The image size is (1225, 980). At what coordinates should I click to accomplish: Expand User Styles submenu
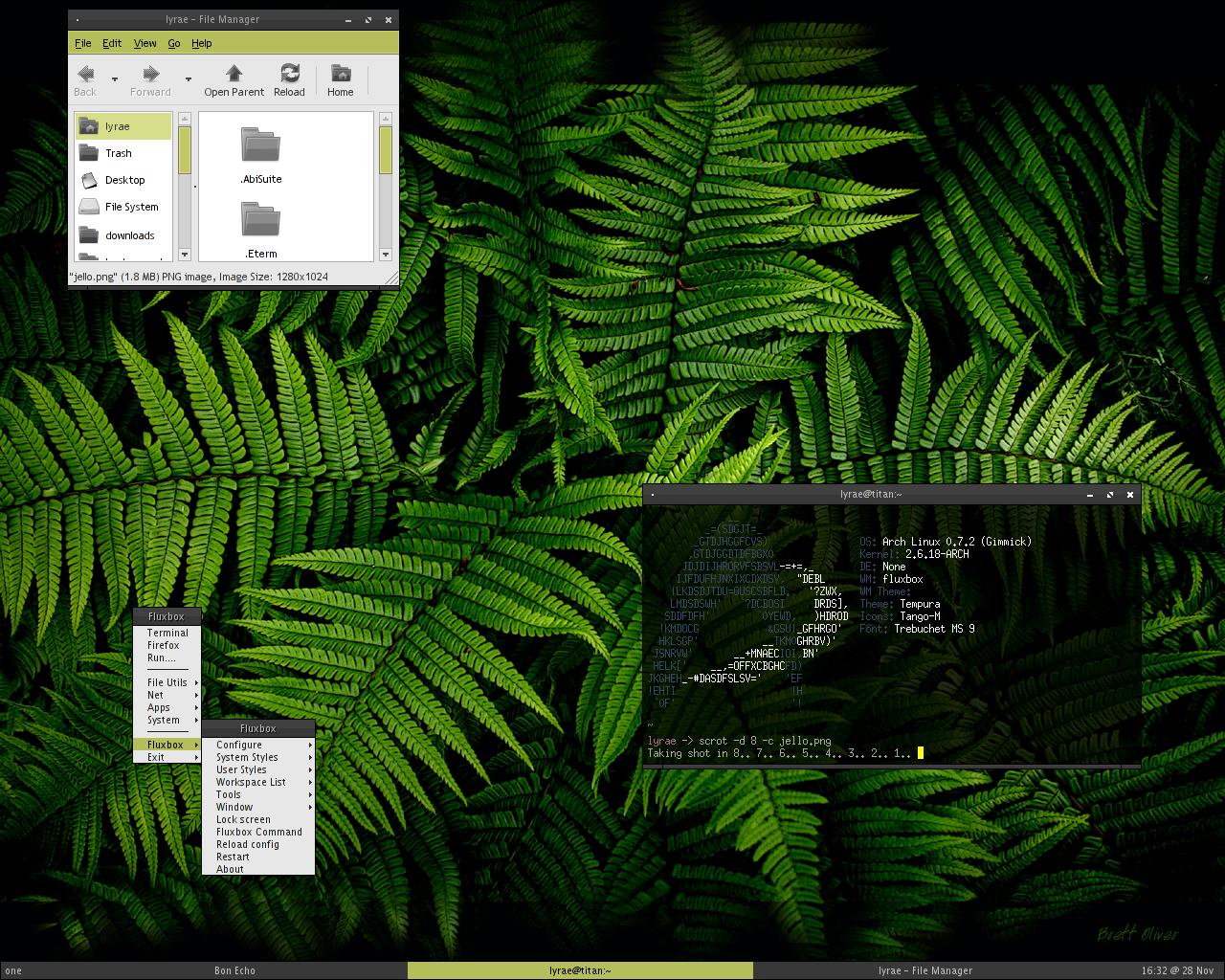259,769
